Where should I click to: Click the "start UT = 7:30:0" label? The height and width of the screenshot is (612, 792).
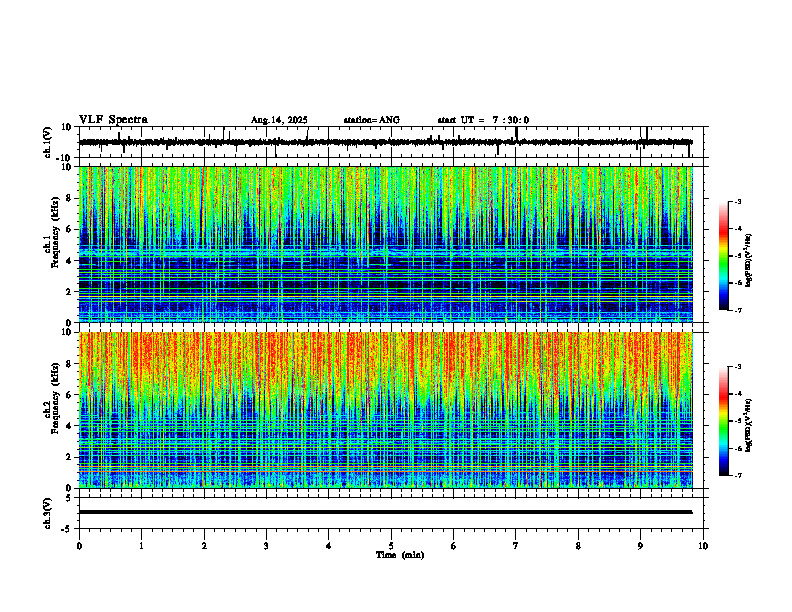[x=483, y=120]
